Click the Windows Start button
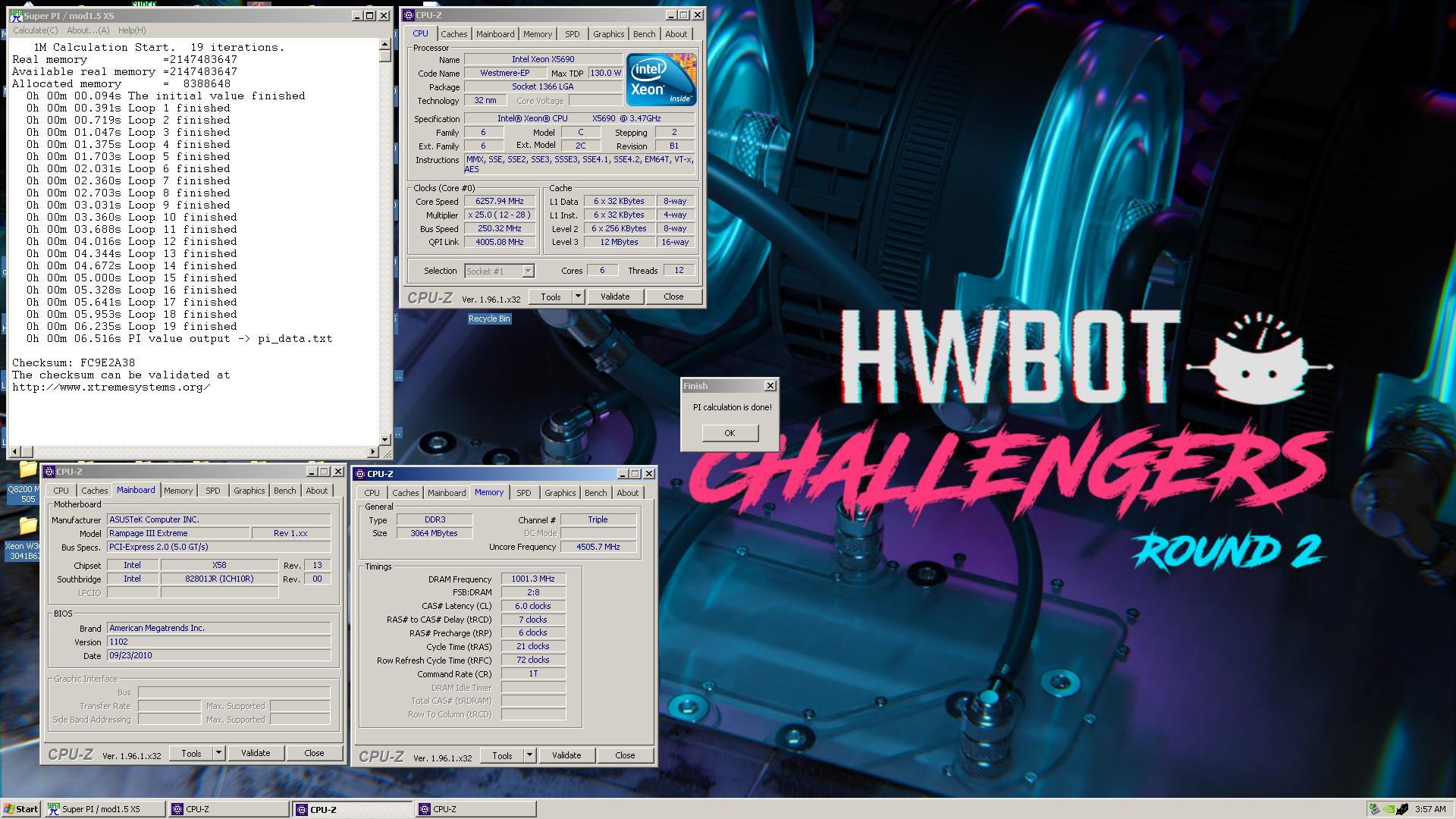 (x=20, y=808)
